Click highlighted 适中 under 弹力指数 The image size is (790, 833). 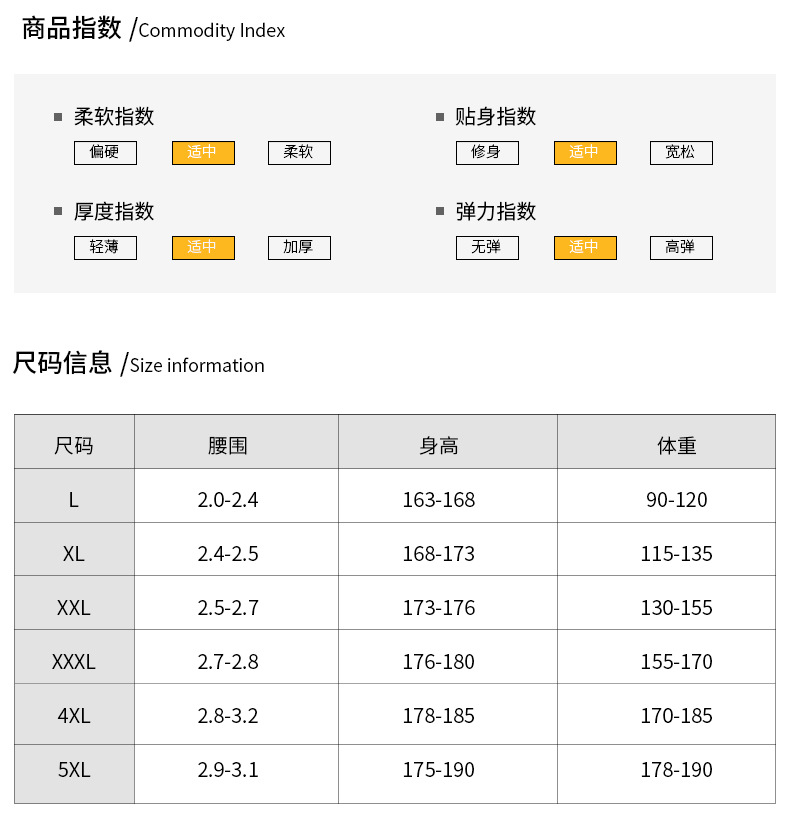pos(585,248)
